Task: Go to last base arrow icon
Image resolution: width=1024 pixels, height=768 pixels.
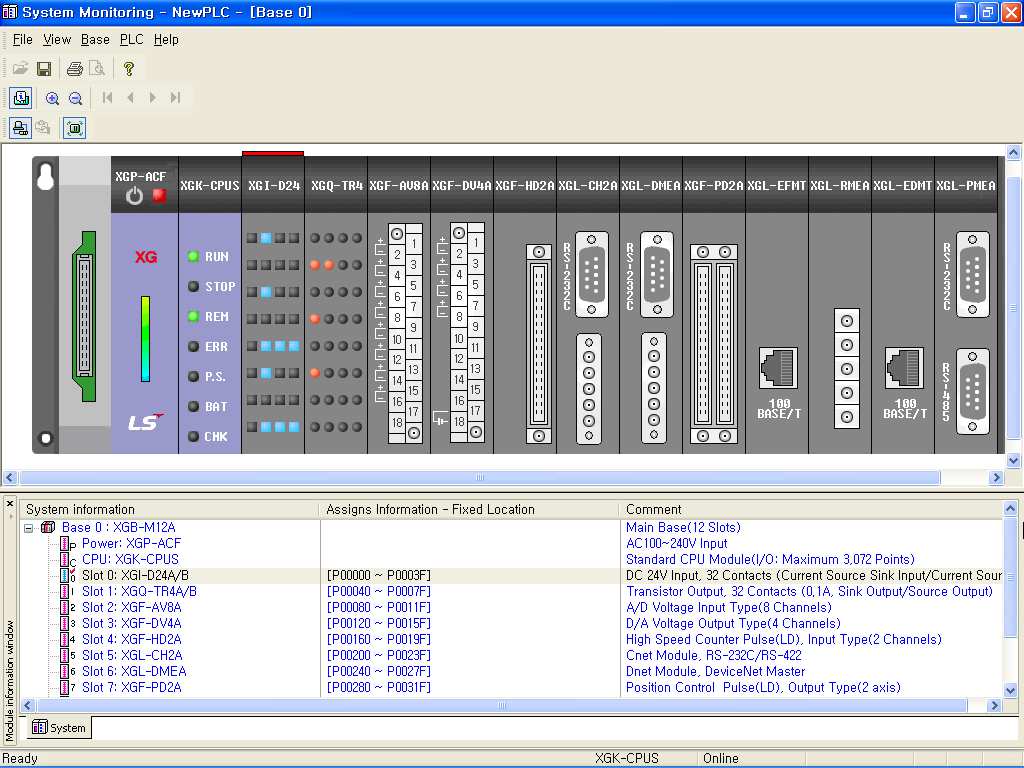Action: (x=175, y=98)
